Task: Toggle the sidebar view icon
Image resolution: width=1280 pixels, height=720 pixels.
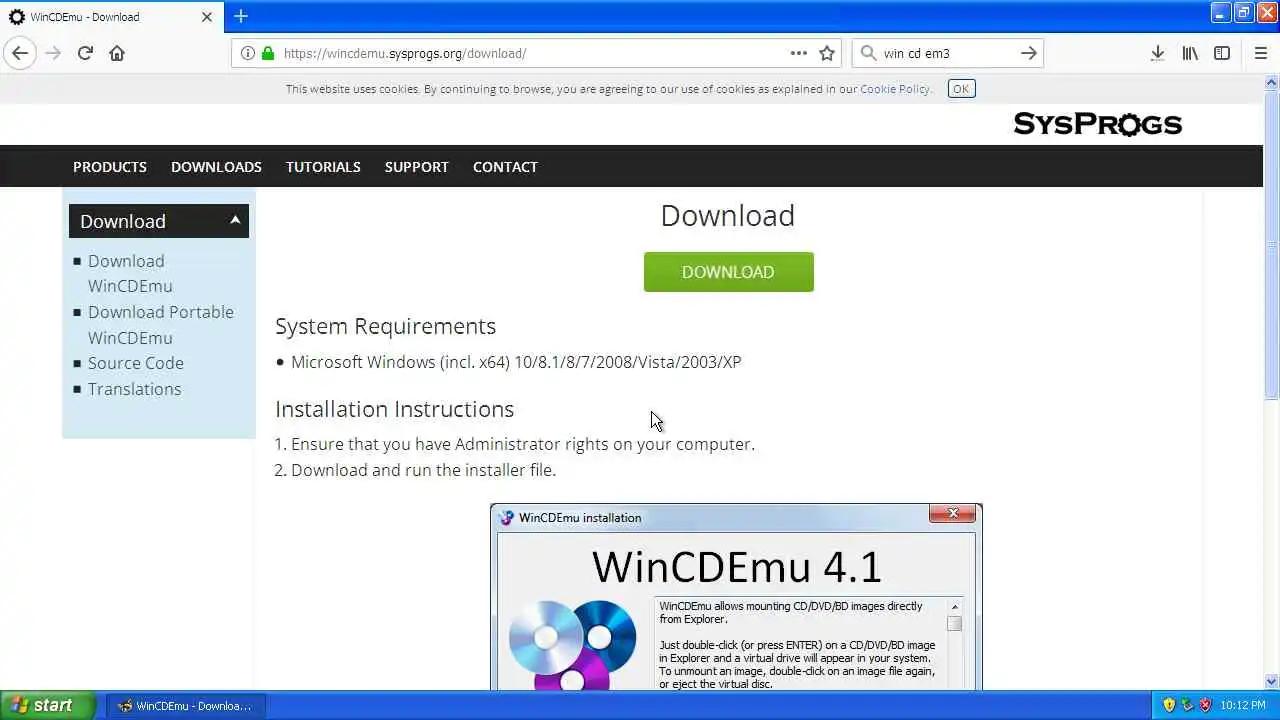Action: [1222, 53]
